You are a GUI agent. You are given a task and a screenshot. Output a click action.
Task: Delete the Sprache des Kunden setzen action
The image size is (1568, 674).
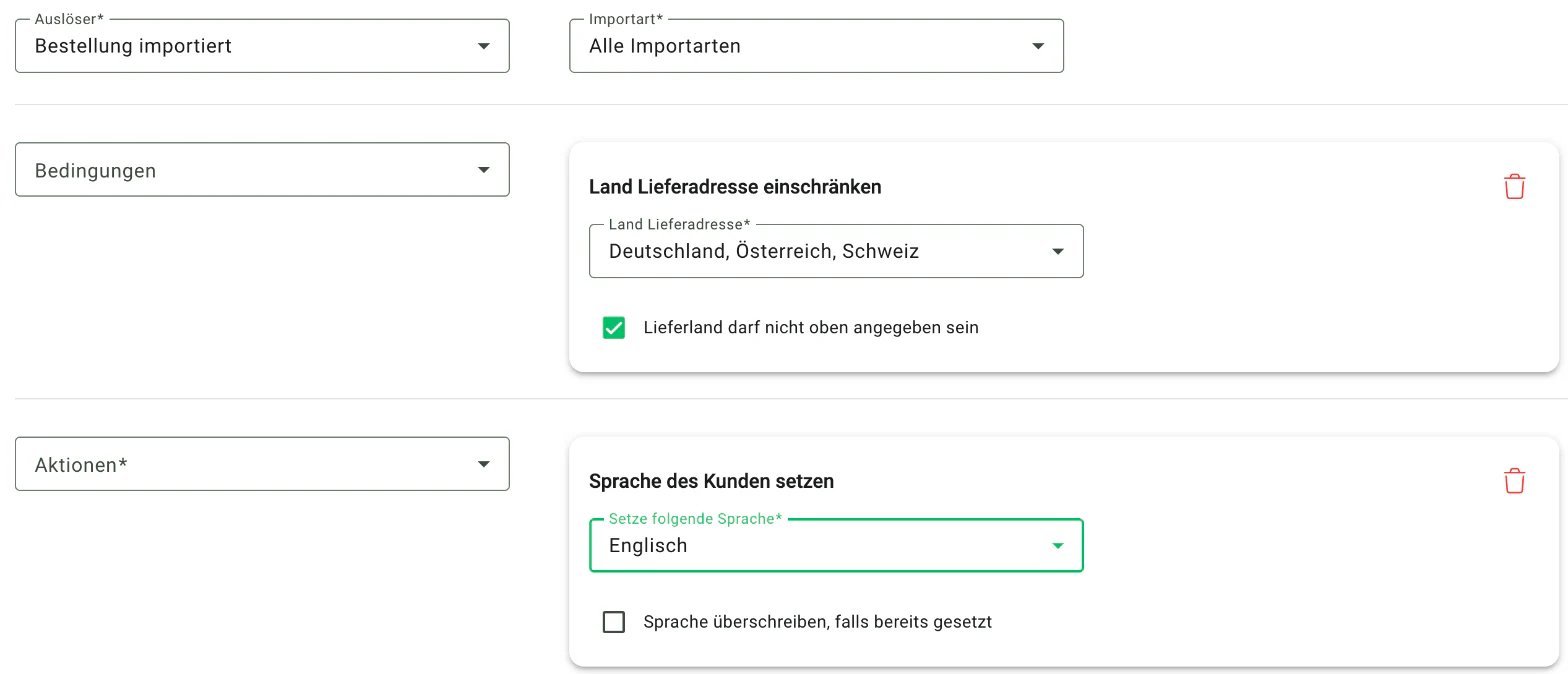(x=1514, y=481)
